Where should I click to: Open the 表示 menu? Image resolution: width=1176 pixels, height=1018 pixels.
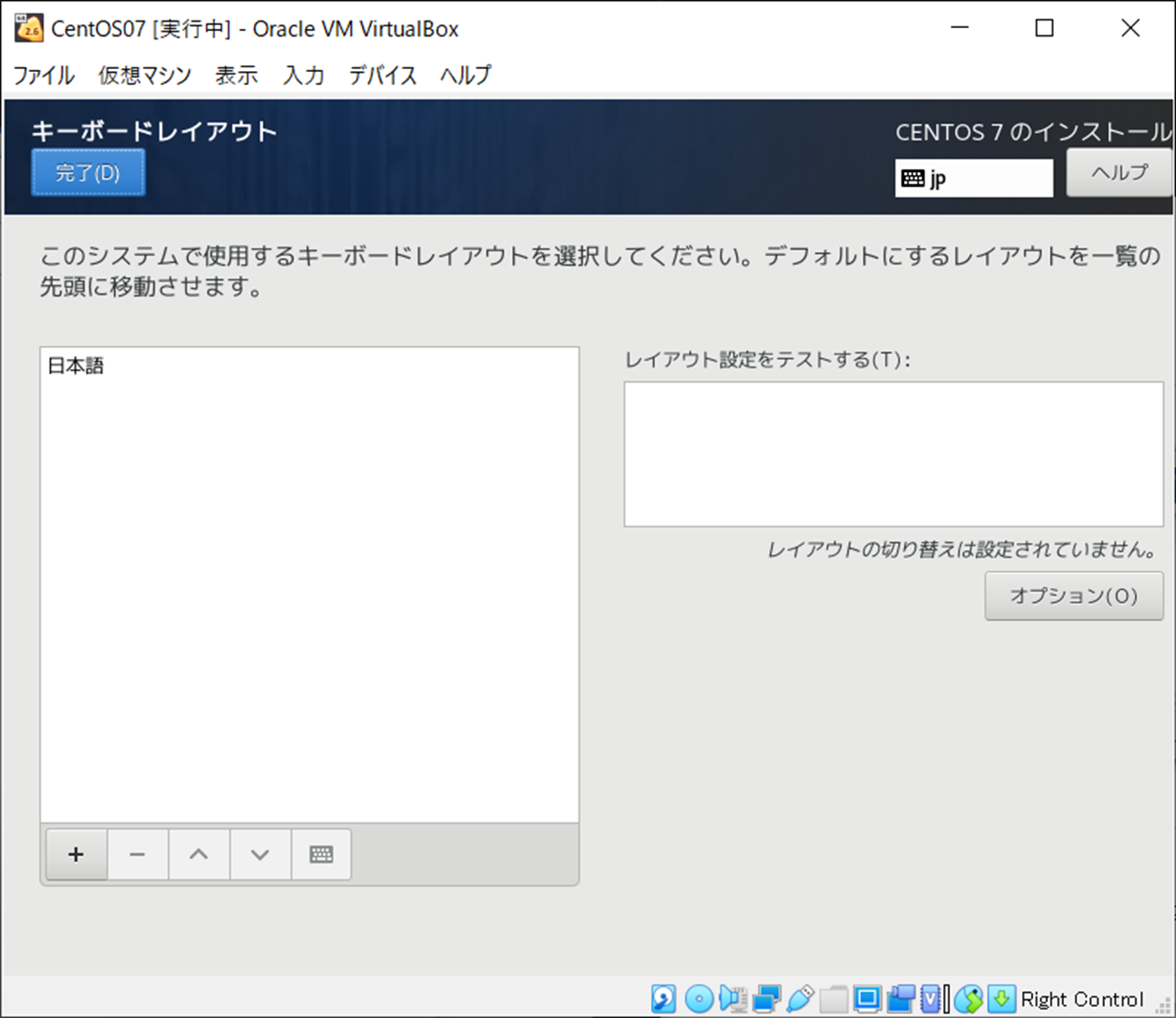point(237,75)
